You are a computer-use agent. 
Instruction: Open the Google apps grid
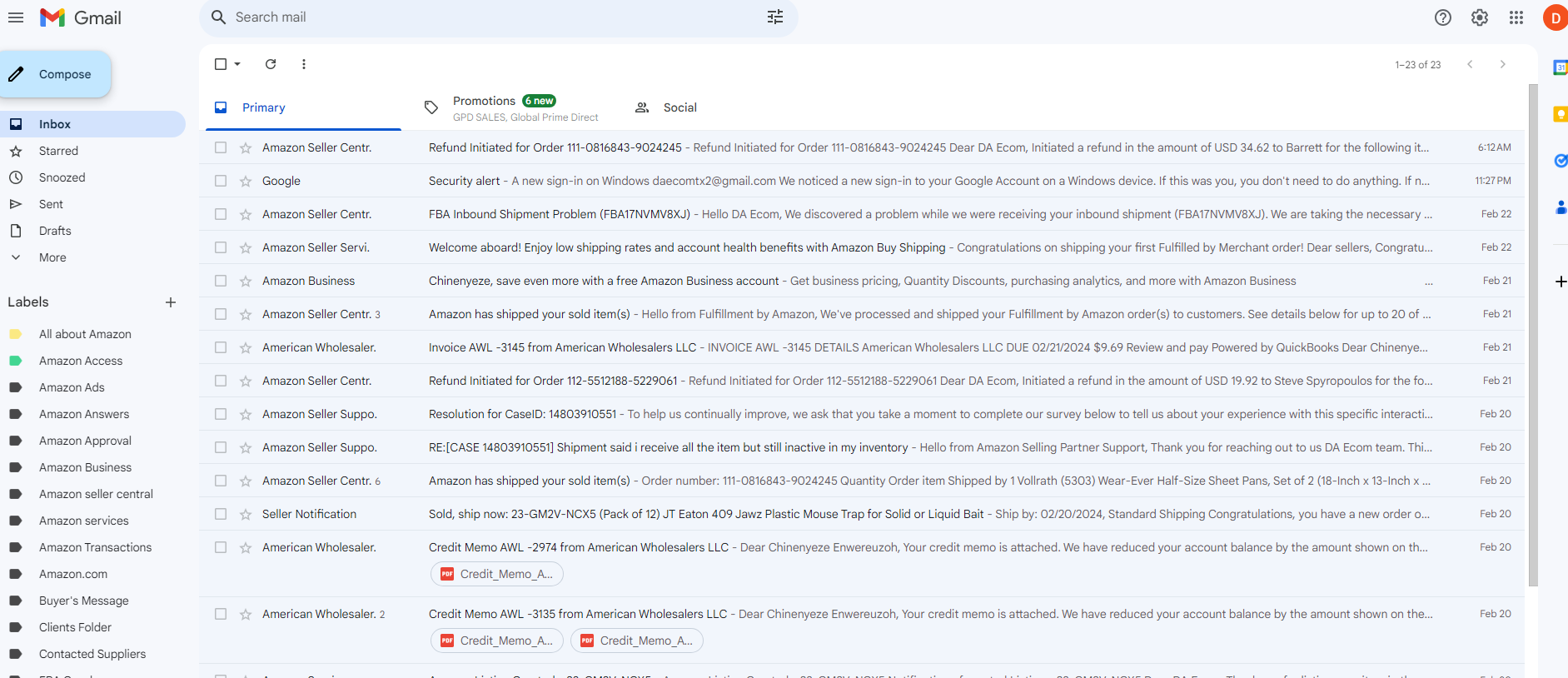point(1516,17)
